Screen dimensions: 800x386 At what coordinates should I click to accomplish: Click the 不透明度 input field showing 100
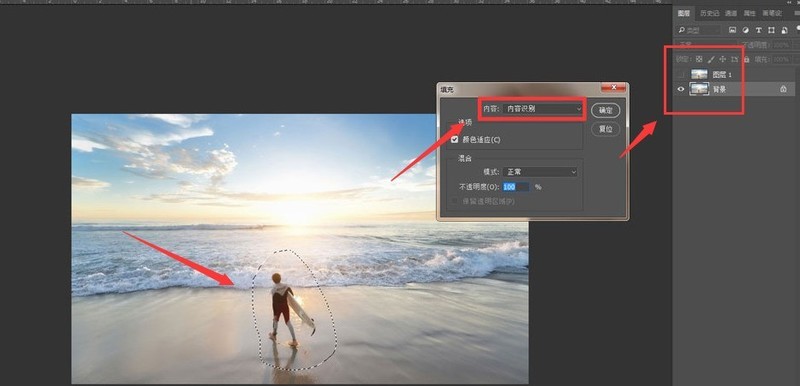516,187
